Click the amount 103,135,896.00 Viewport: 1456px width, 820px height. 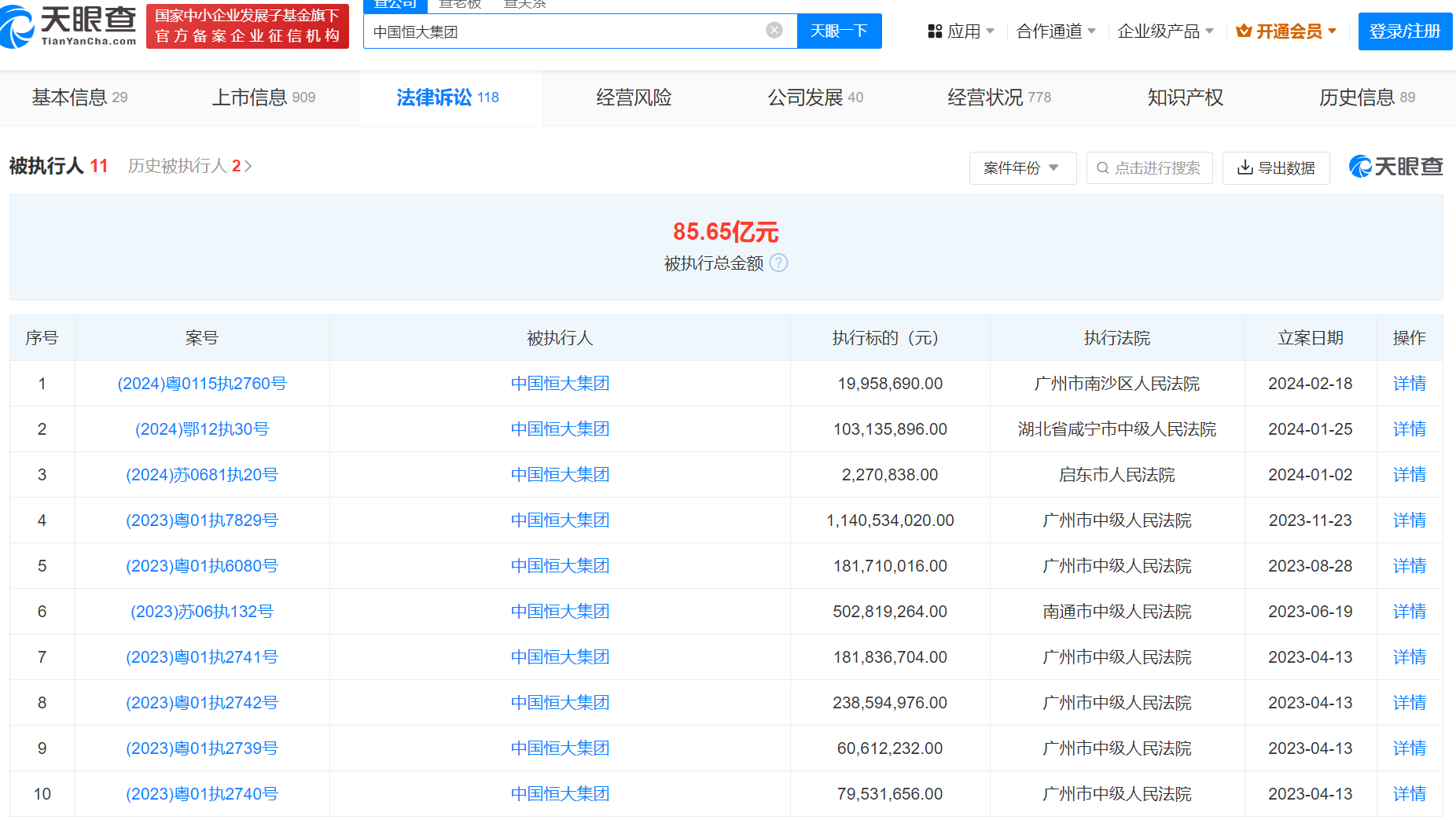890,429
